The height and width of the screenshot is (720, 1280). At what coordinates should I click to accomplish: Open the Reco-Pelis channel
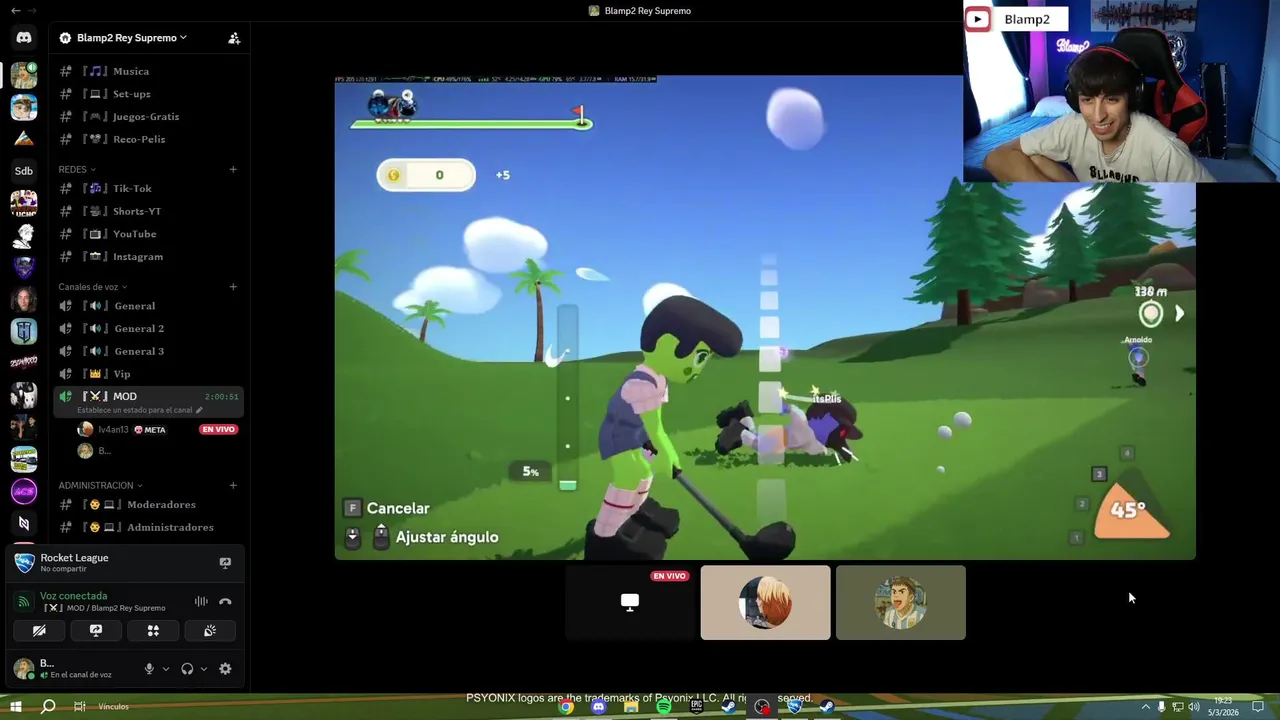pyautogui.click(x=149, y=140)
